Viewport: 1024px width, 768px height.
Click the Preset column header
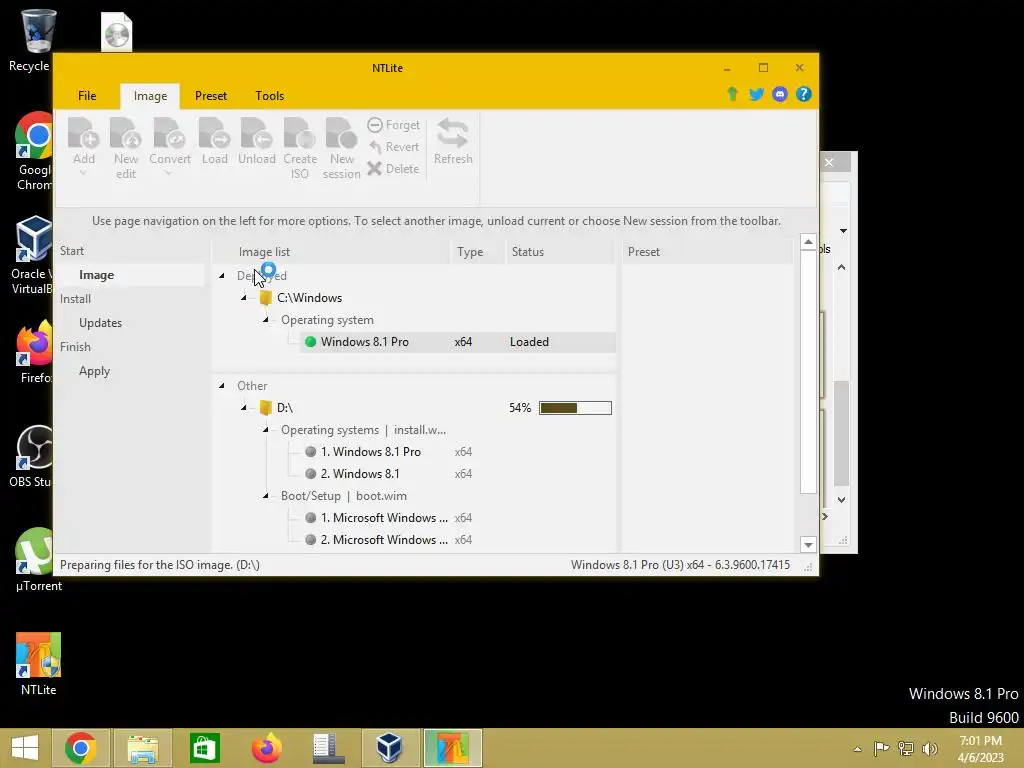click(x=644, y=252)
